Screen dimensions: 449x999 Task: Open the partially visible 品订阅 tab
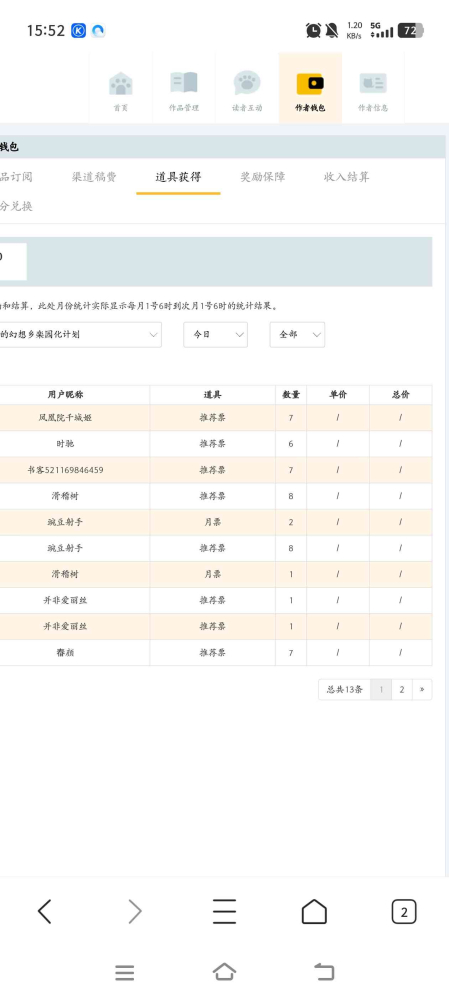(x=16, y=177)
